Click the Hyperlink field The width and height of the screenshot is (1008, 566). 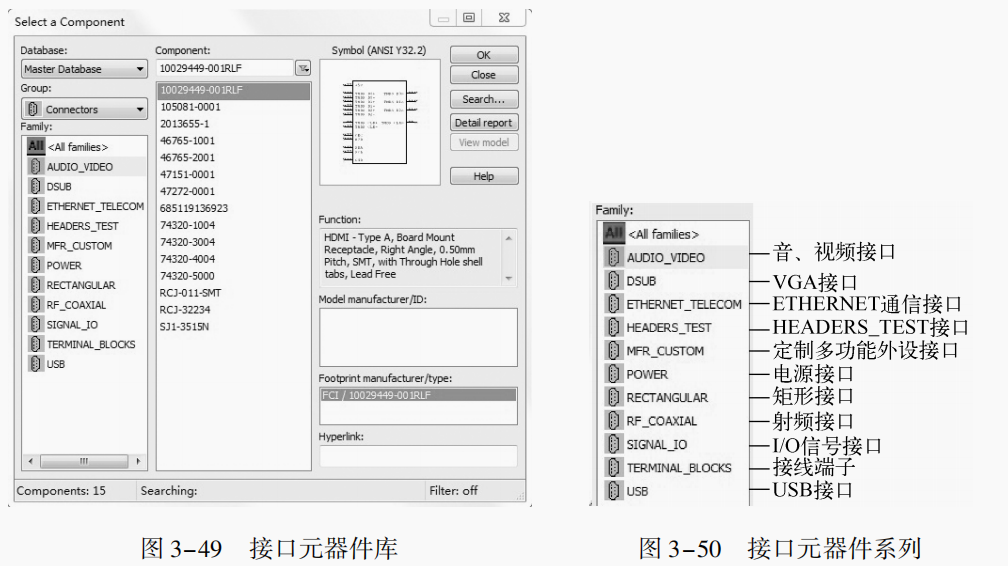point(418,456)
